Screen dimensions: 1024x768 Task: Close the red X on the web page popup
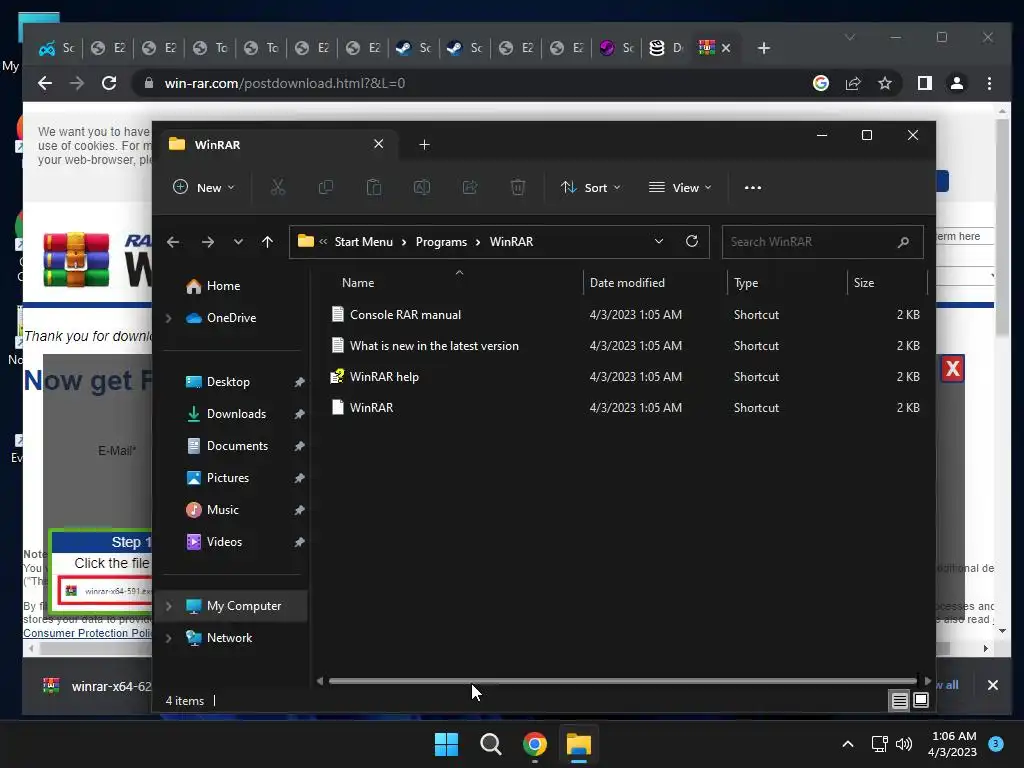pyautogui.click(x=952, y=369)
